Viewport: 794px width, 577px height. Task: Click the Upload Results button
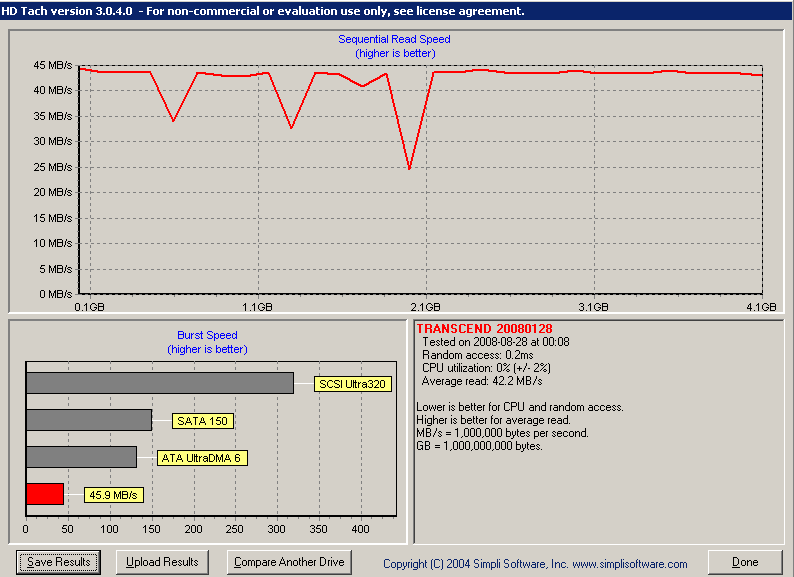pos(162,562)
